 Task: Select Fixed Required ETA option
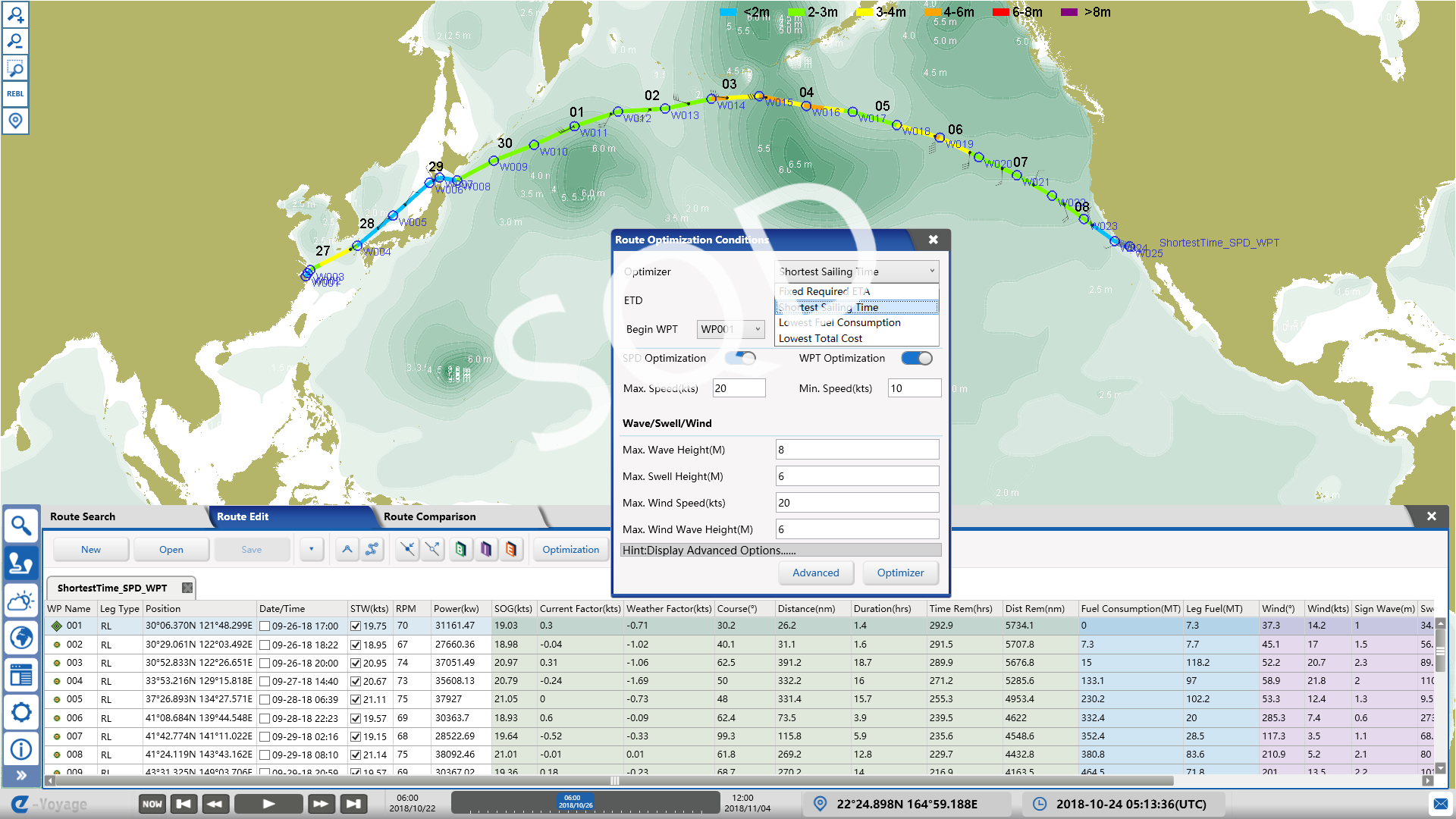pos(857,291)
